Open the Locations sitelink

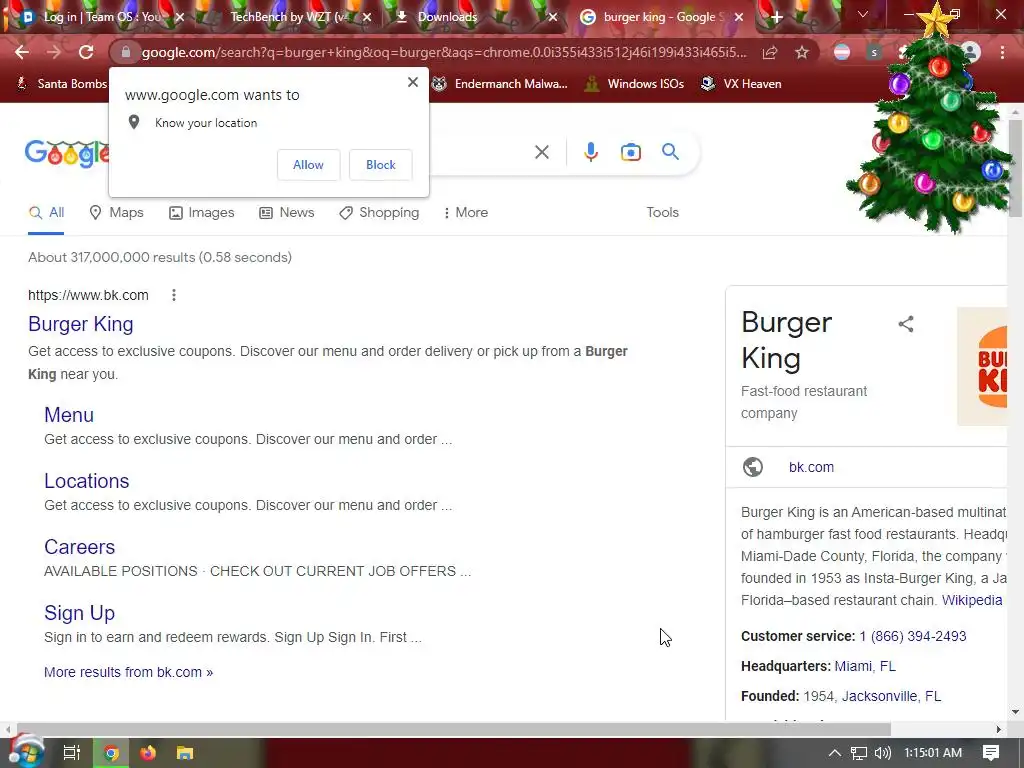pyautogui.click(x=86, y=481)
